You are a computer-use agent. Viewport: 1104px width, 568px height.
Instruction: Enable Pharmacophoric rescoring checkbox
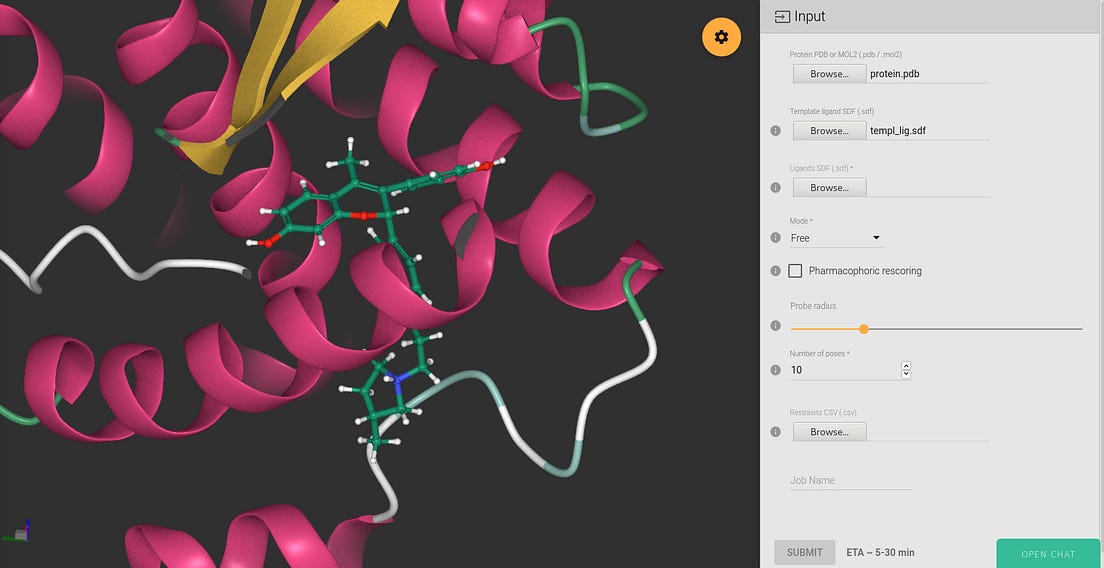[795, 271]
